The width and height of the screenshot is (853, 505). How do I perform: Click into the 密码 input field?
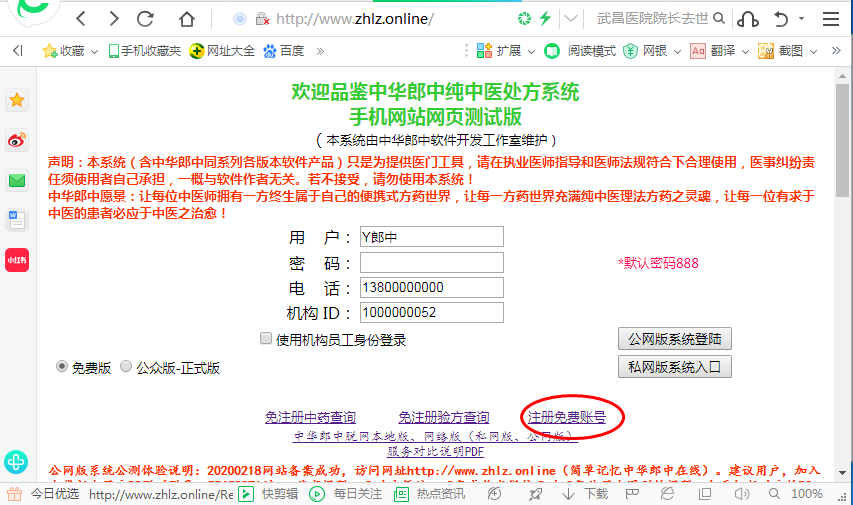pyautogui.click(x=432, y=263)
